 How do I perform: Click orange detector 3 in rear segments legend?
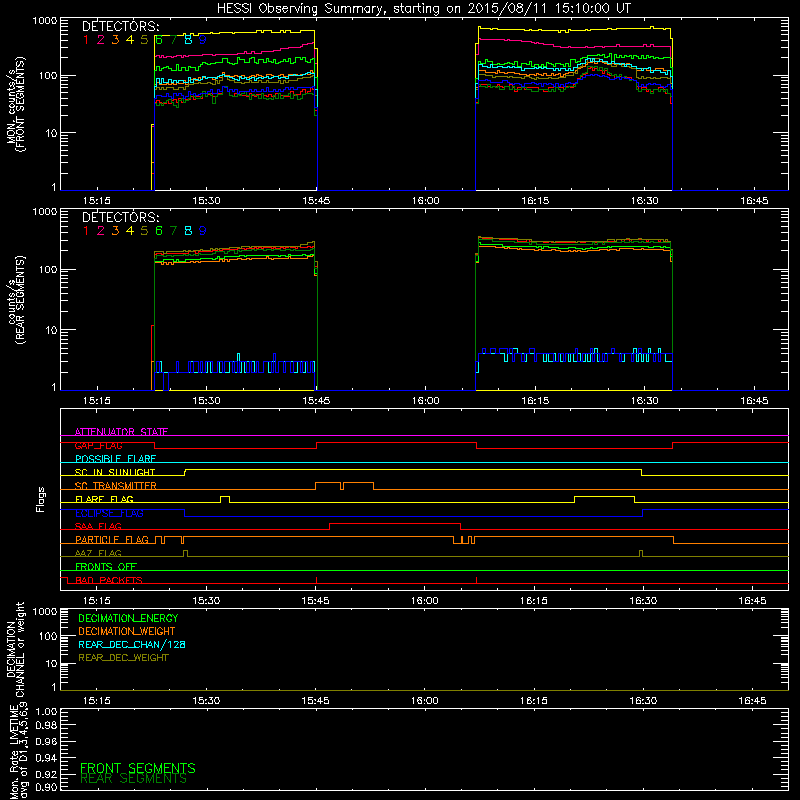tap(115, 231)
